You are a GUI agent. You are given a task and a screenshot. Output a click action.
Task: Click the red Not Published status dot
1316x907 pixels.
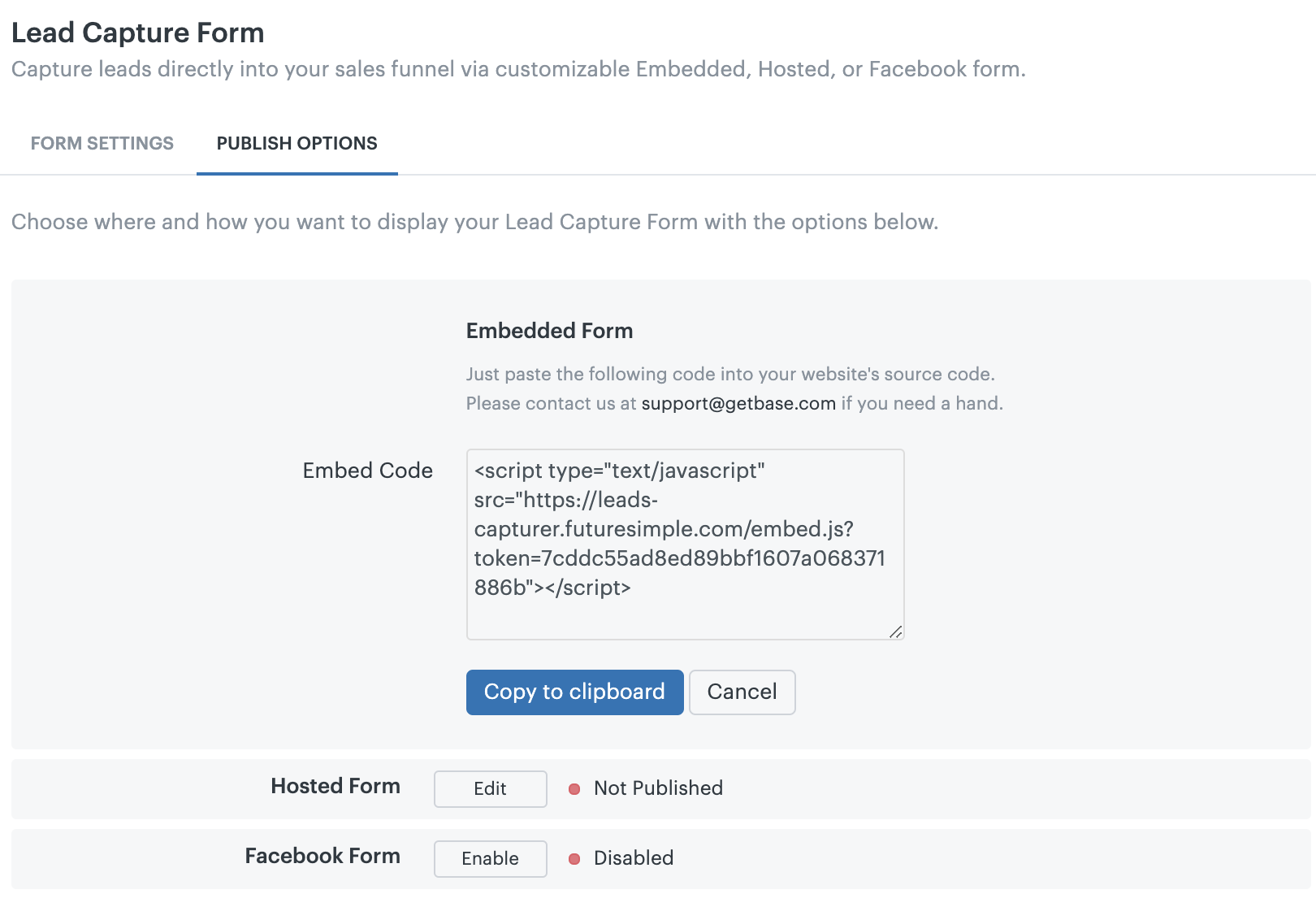click(x=574, y=789)
